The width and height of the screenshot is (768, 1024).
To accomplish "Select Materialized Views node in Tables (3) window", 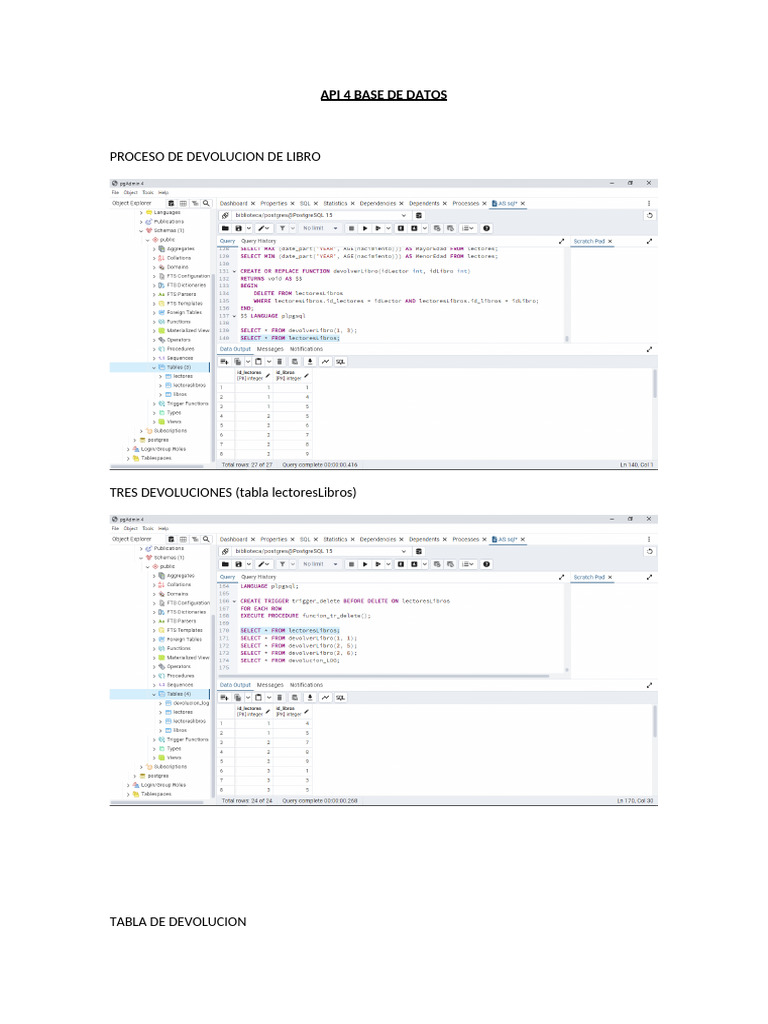I will point(187,331).
